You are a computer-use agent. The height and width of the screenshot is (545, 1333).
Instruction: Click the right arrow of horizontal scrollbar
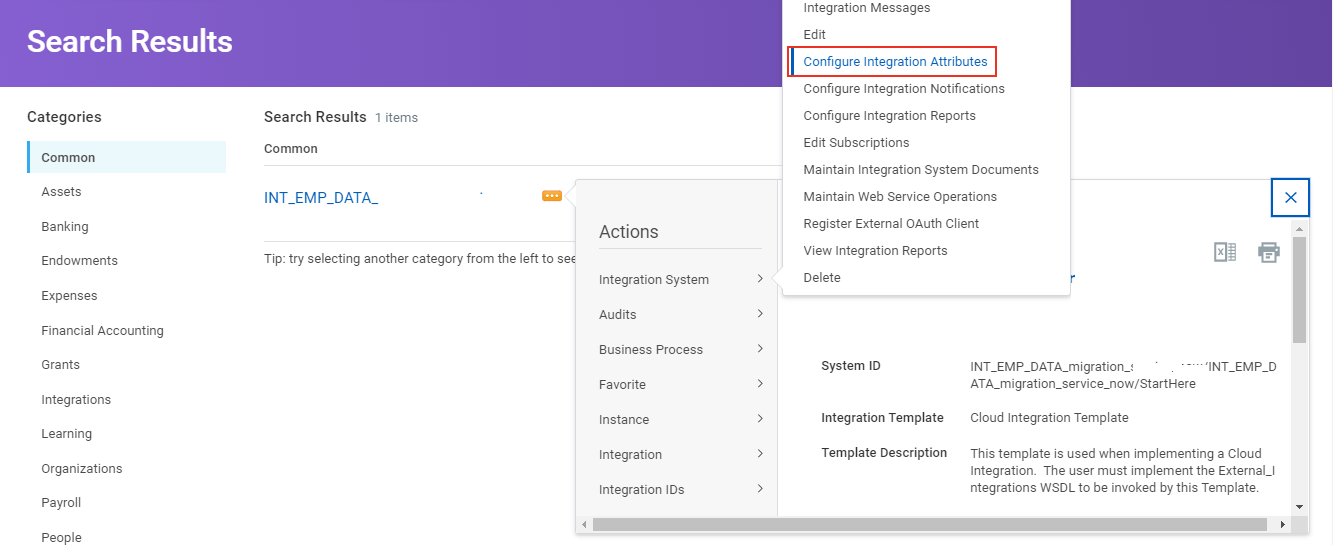1283,524
